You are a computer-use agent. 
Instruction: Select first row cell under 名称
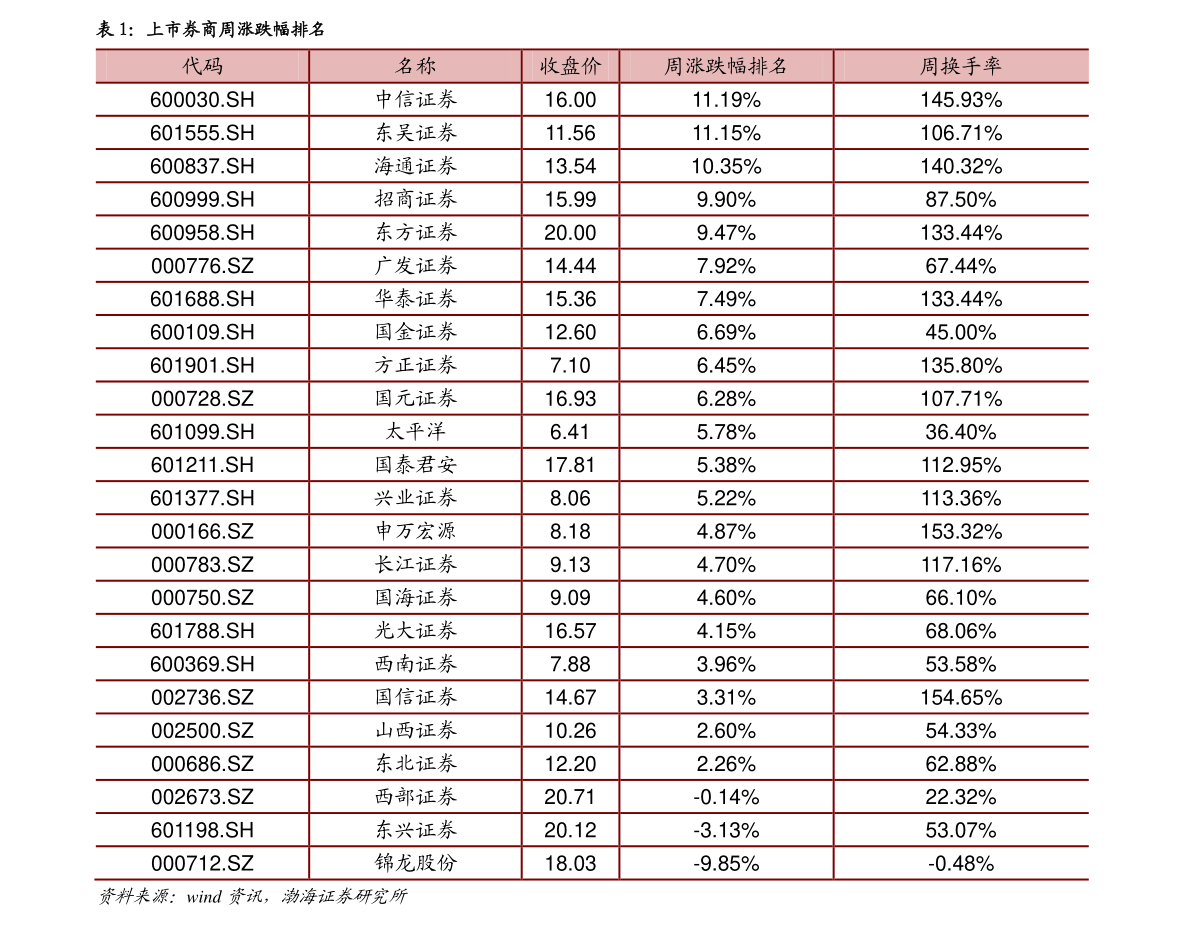coord(415,99)
